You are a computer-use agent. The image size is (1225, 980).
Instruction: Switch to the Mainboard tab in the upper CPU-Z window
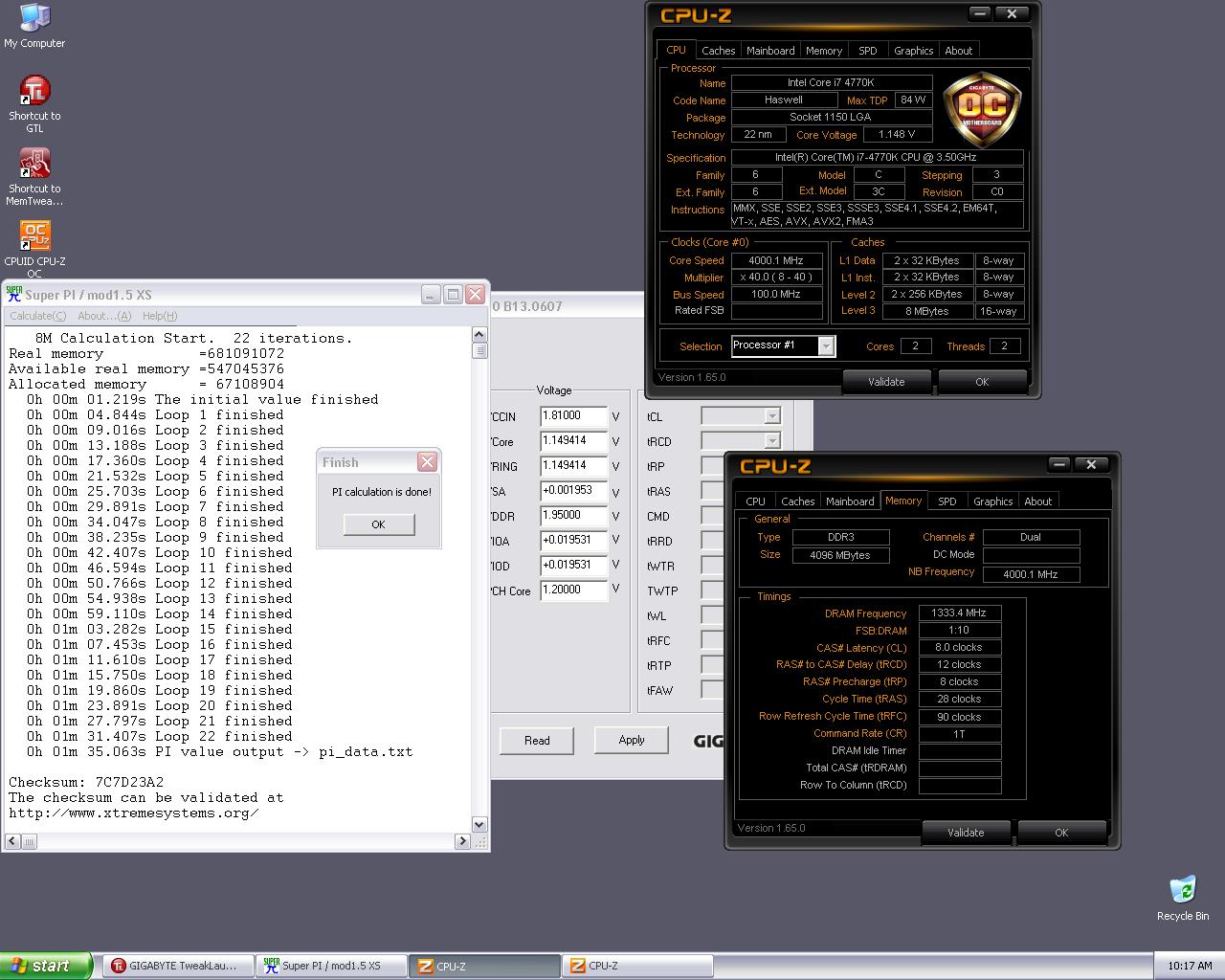coord(770,51)
